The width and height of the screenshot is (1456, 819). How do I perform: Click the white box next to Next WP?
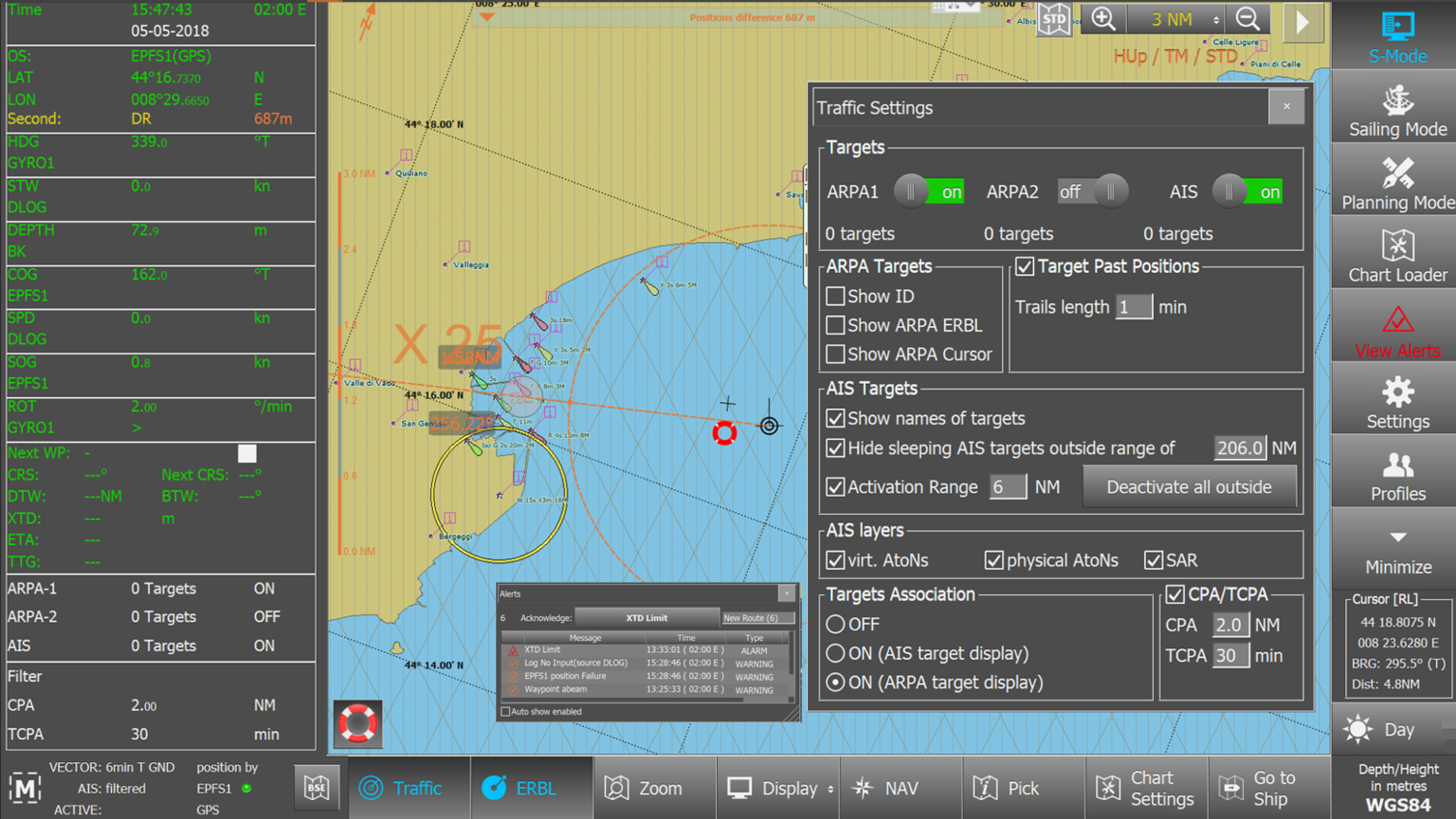coord(247,453)
